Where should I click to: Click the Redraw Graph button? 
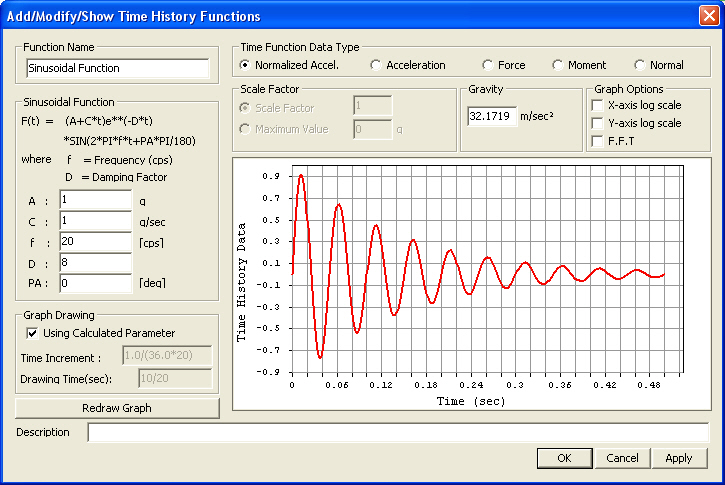coord(117,408)
